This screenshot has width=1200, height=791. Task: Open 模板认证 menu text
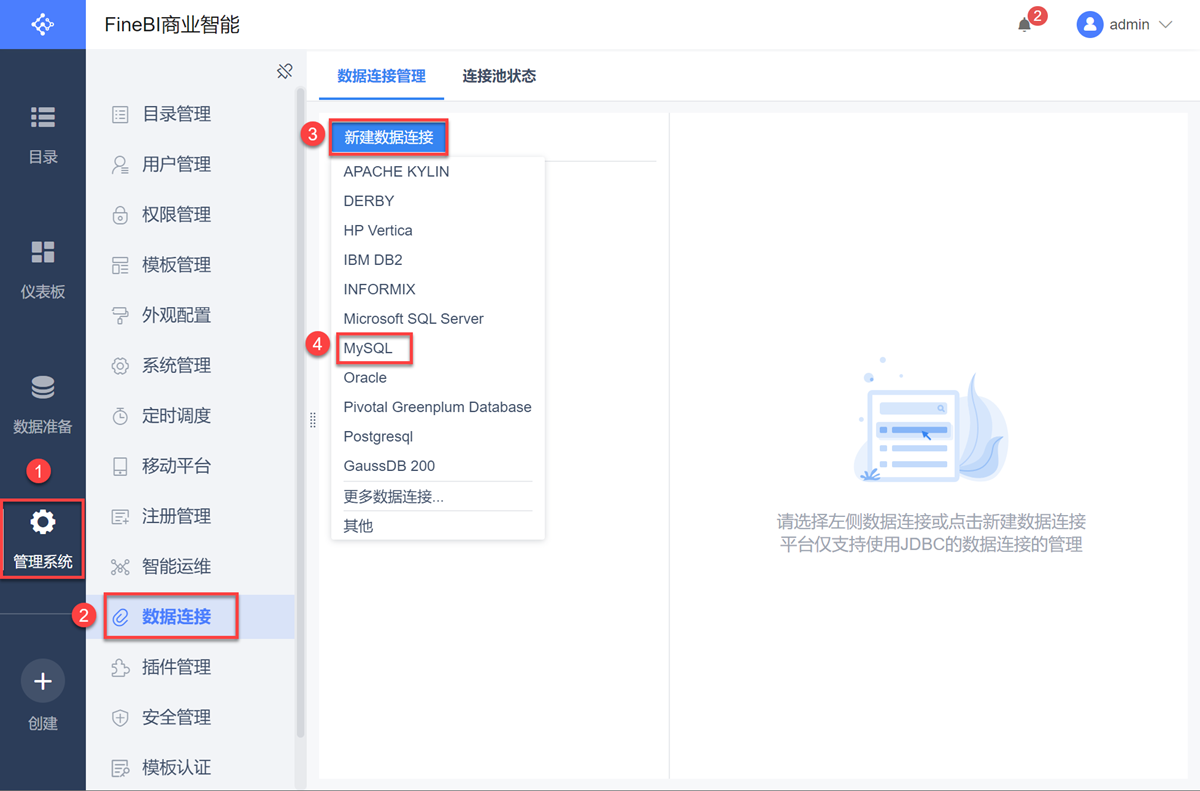tap(177, 768)
